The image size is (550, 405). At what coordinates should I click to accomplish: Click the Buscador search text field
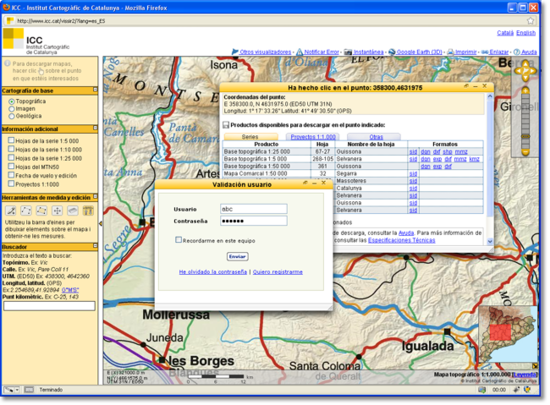click(49, 306)
